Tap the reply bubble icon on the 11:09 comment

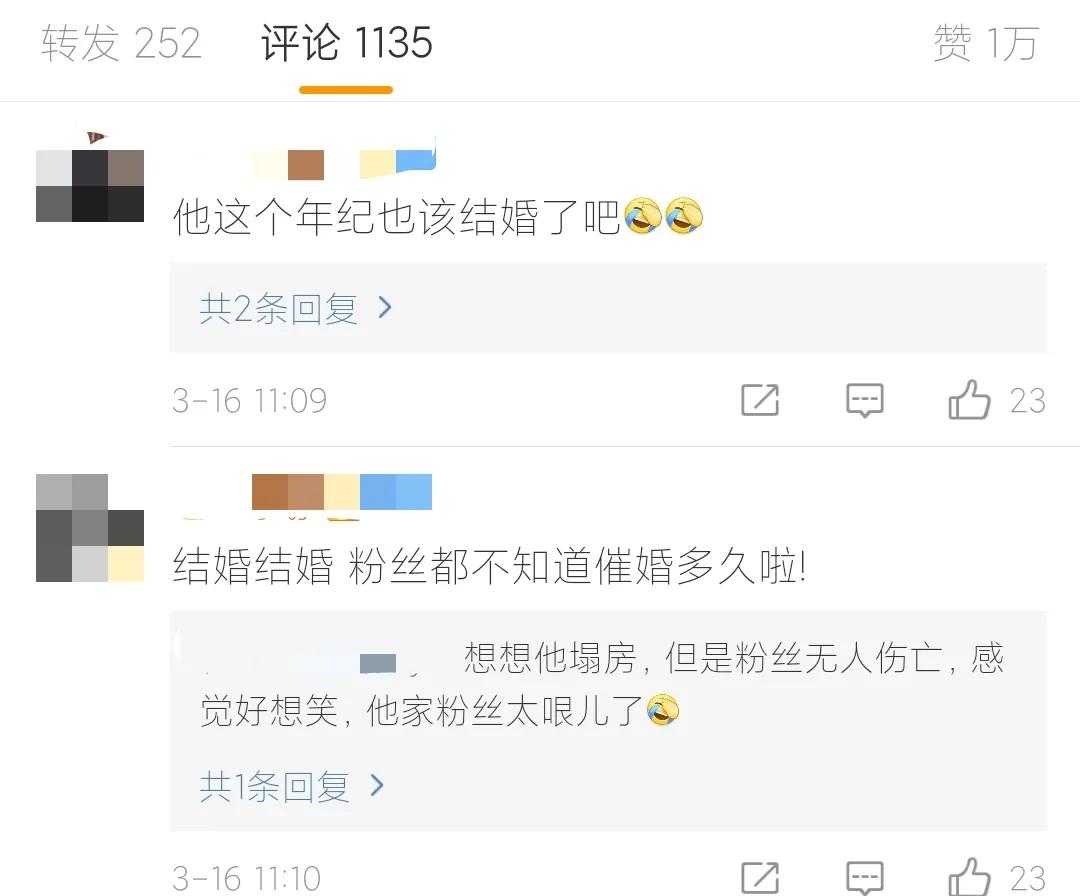pyautogui.click(x=864, y=400)
